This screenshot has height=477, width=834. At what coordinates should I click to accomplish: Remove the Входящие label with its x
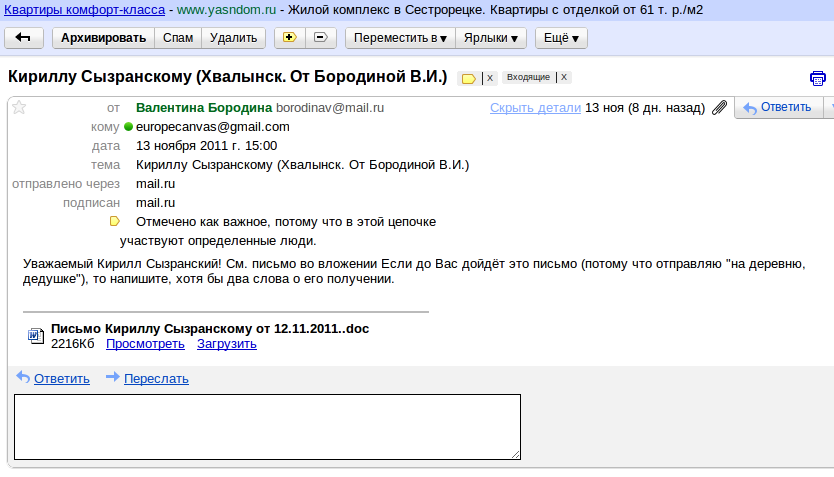coord(564,77)
